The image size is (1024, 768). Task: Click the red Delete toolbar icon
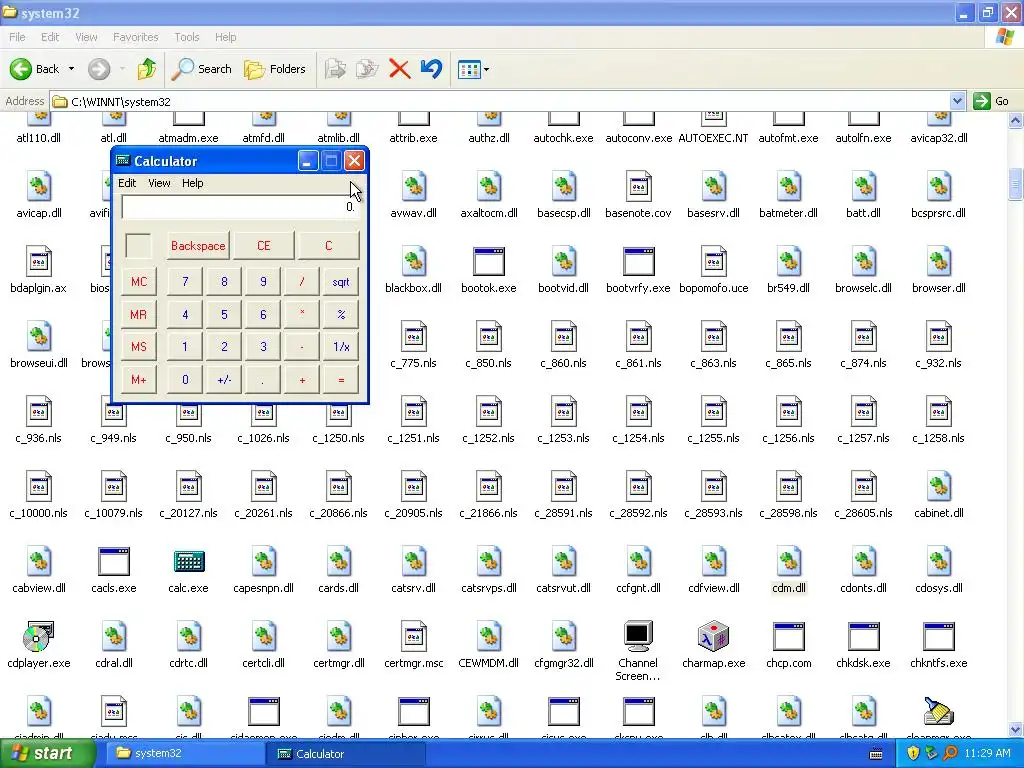(x=399, y=69)
